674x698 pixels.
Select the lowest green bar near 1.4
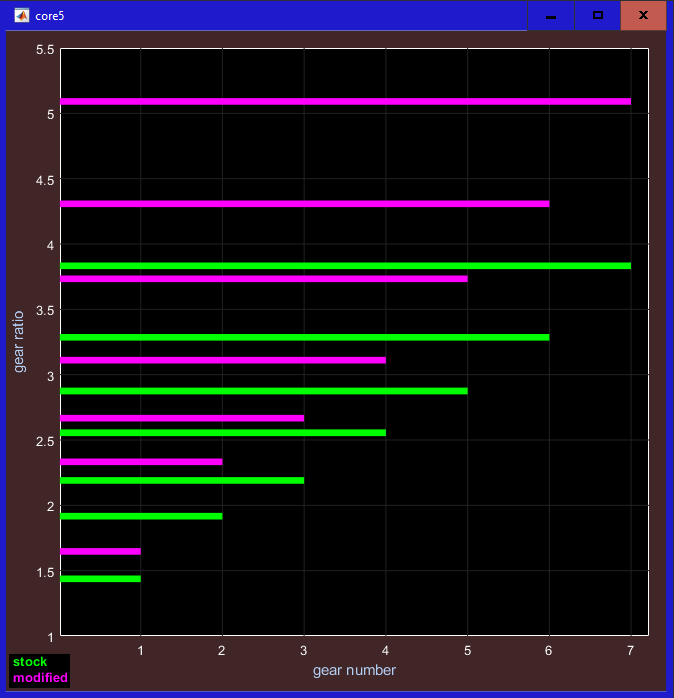coord(100,578)
